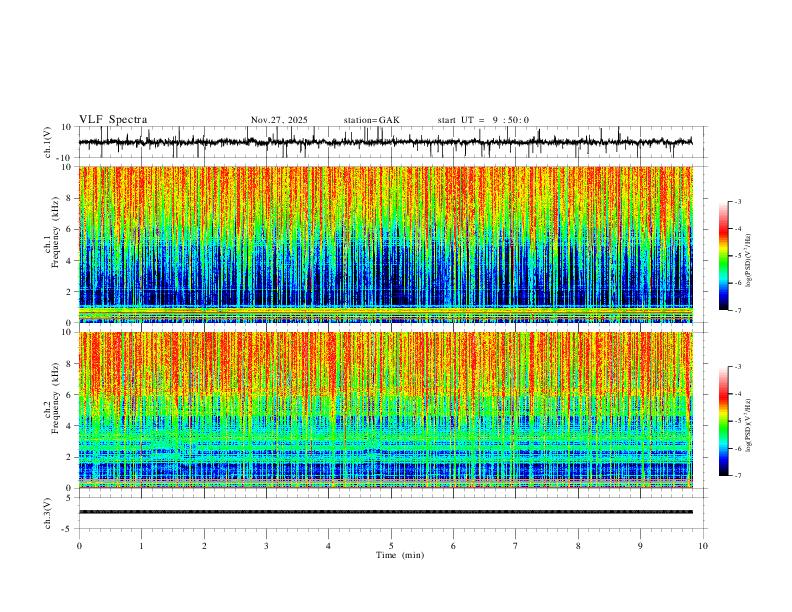This screenshot has width=792, height=612.
Task: Click the "ch.1(V)" axis label
Action: pyautogui.click(x=48, y=142)
